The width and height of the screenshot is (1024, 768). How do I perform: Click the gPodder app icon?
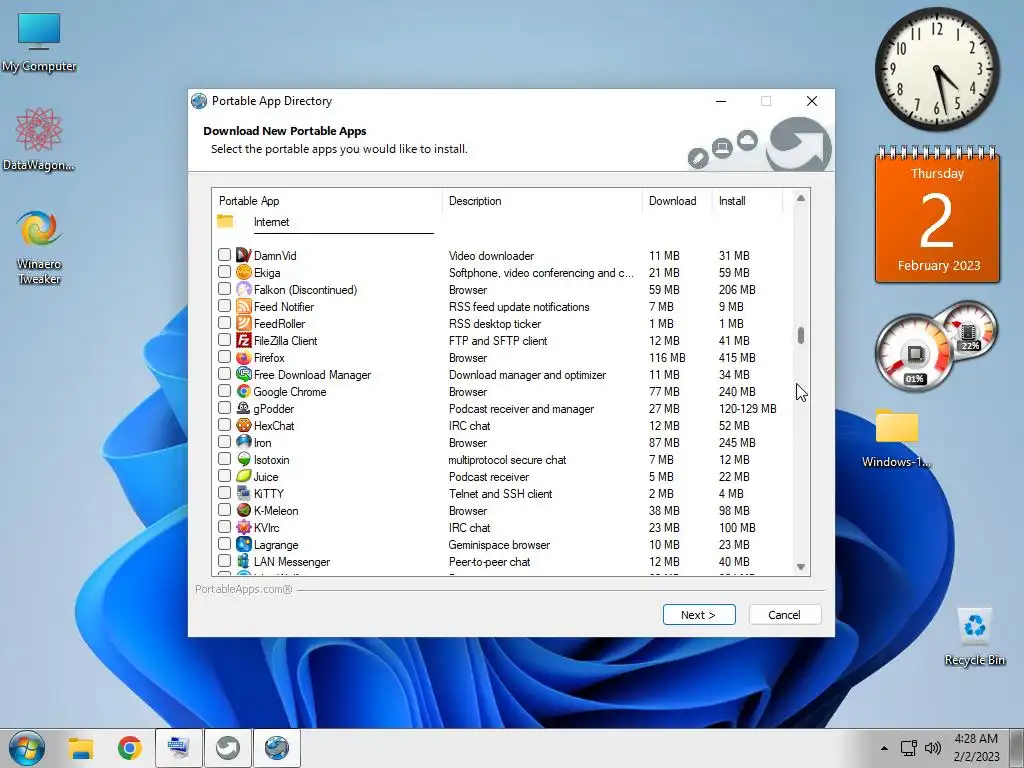(x=244, y=408)
